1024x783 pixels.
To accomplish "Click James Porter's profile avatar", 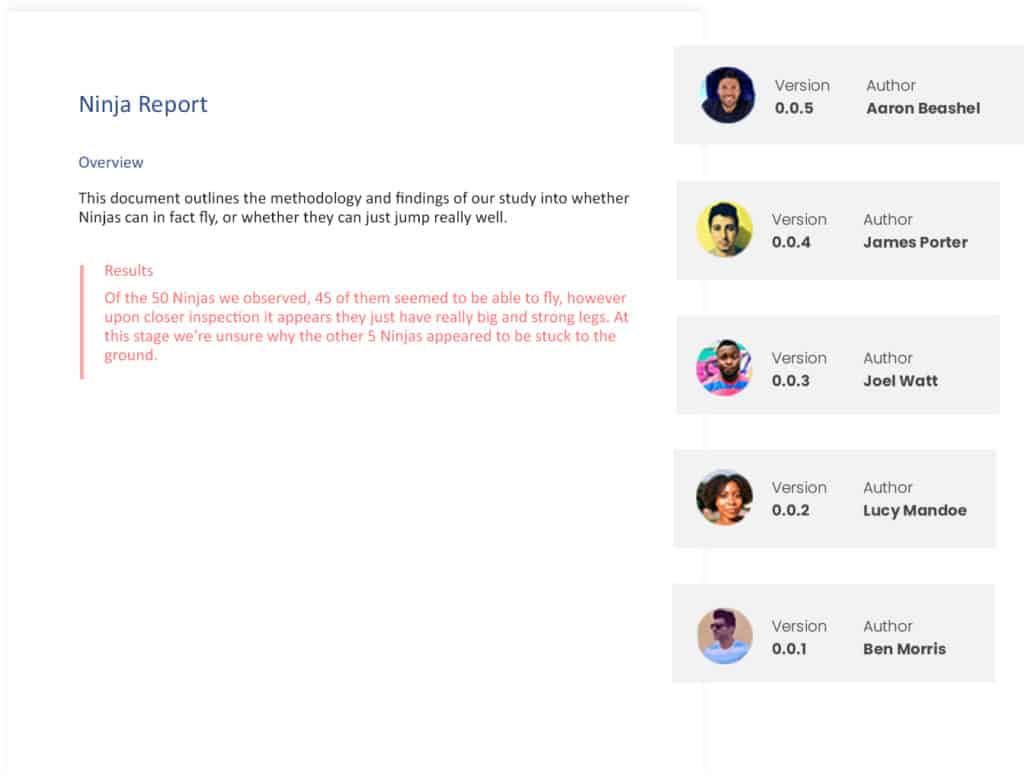I will (x=724, y=230).
